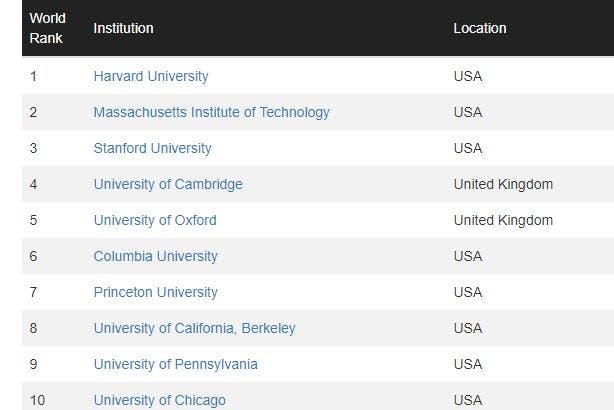
Task: Click the Princeton University link
Action: [155, 292]
